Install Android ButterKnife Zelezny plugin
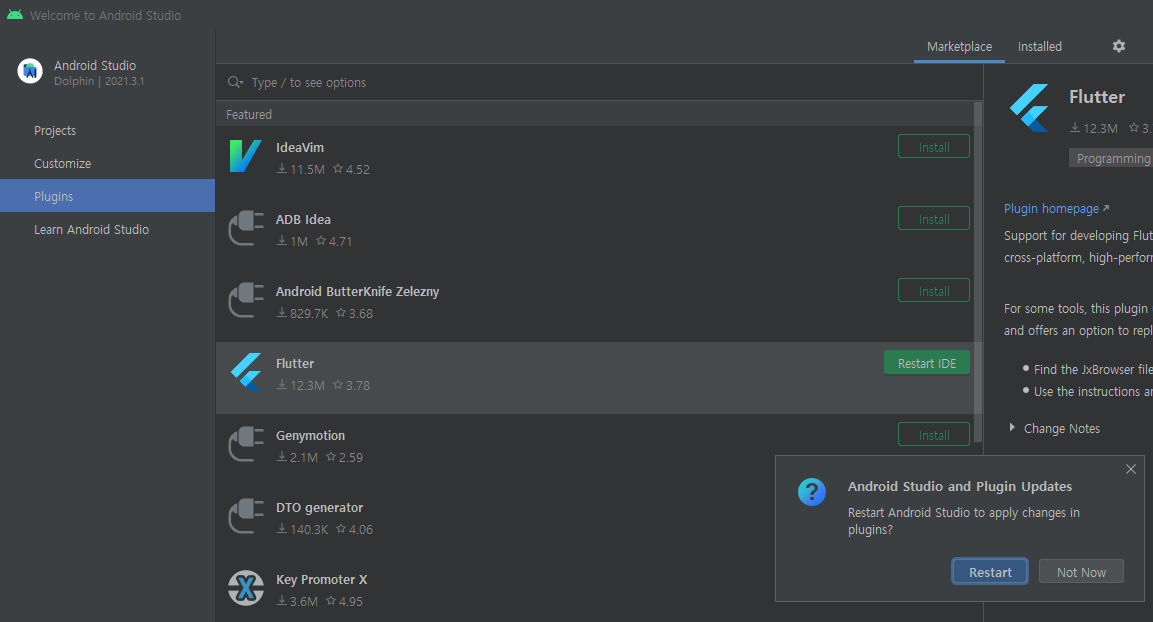Viewport: 1153px width, 622px height. pos(934,291)
